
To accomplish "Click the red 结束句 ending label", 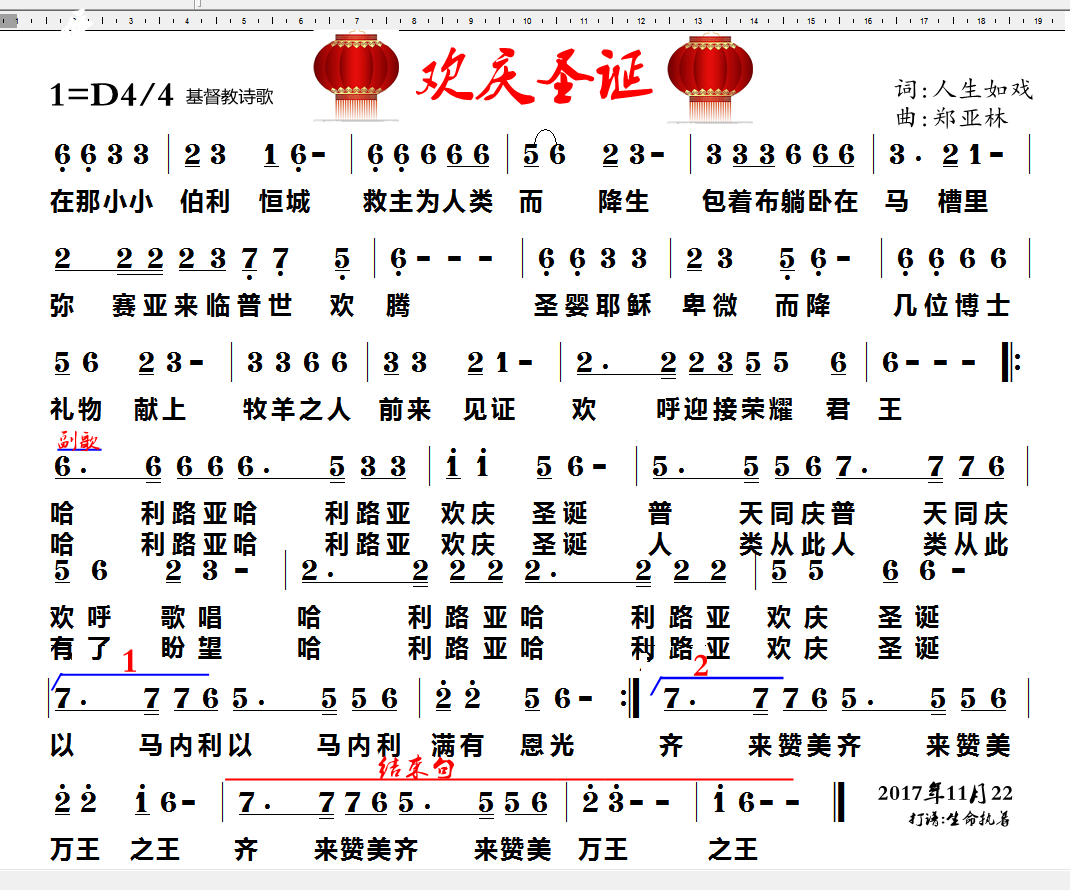I will [416, 769].
